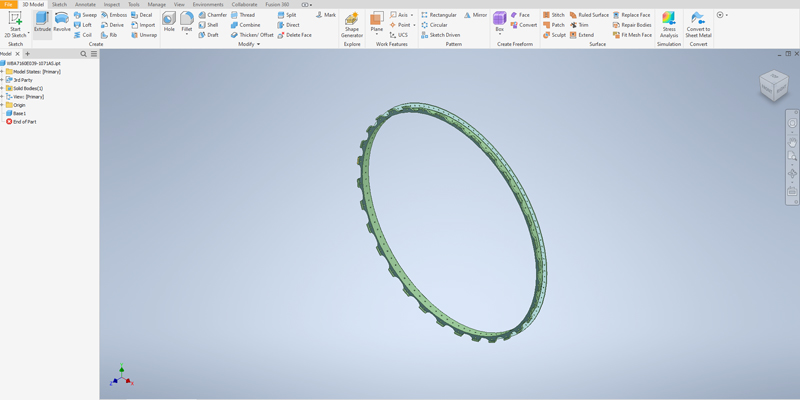
Task: Select the Extrude tool
Action: [x=42, y=24]
